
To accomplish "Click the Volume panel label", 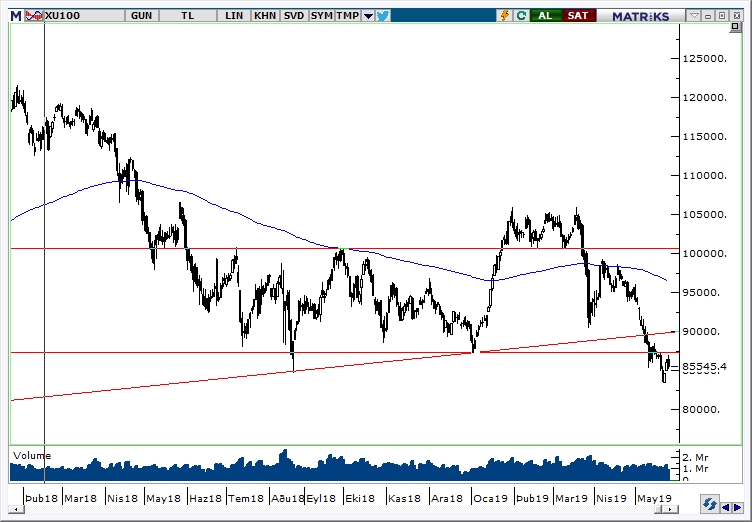I will pos(32,456).
